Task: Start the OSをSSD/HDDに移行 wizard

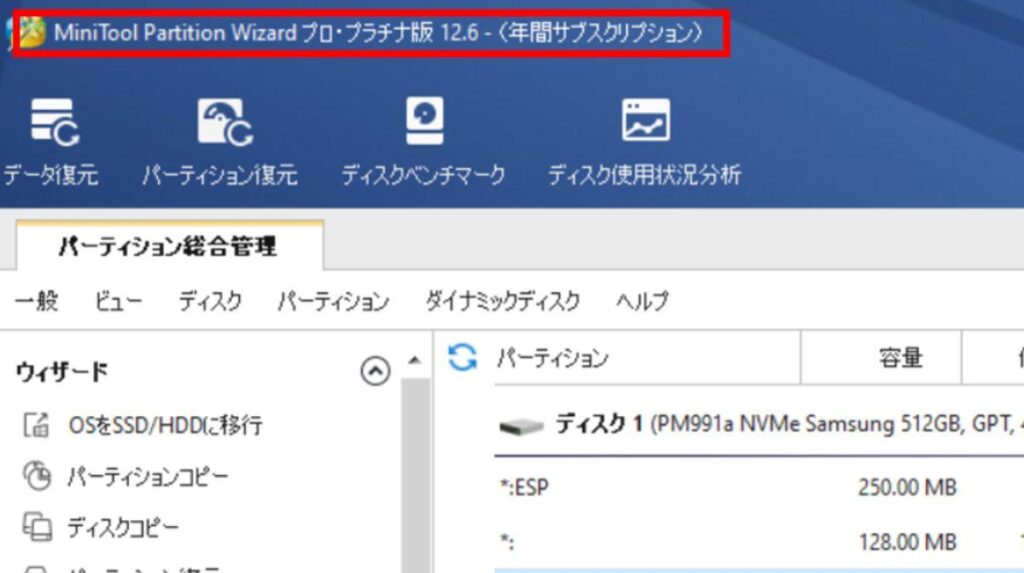Action: [x=165, y=425]
